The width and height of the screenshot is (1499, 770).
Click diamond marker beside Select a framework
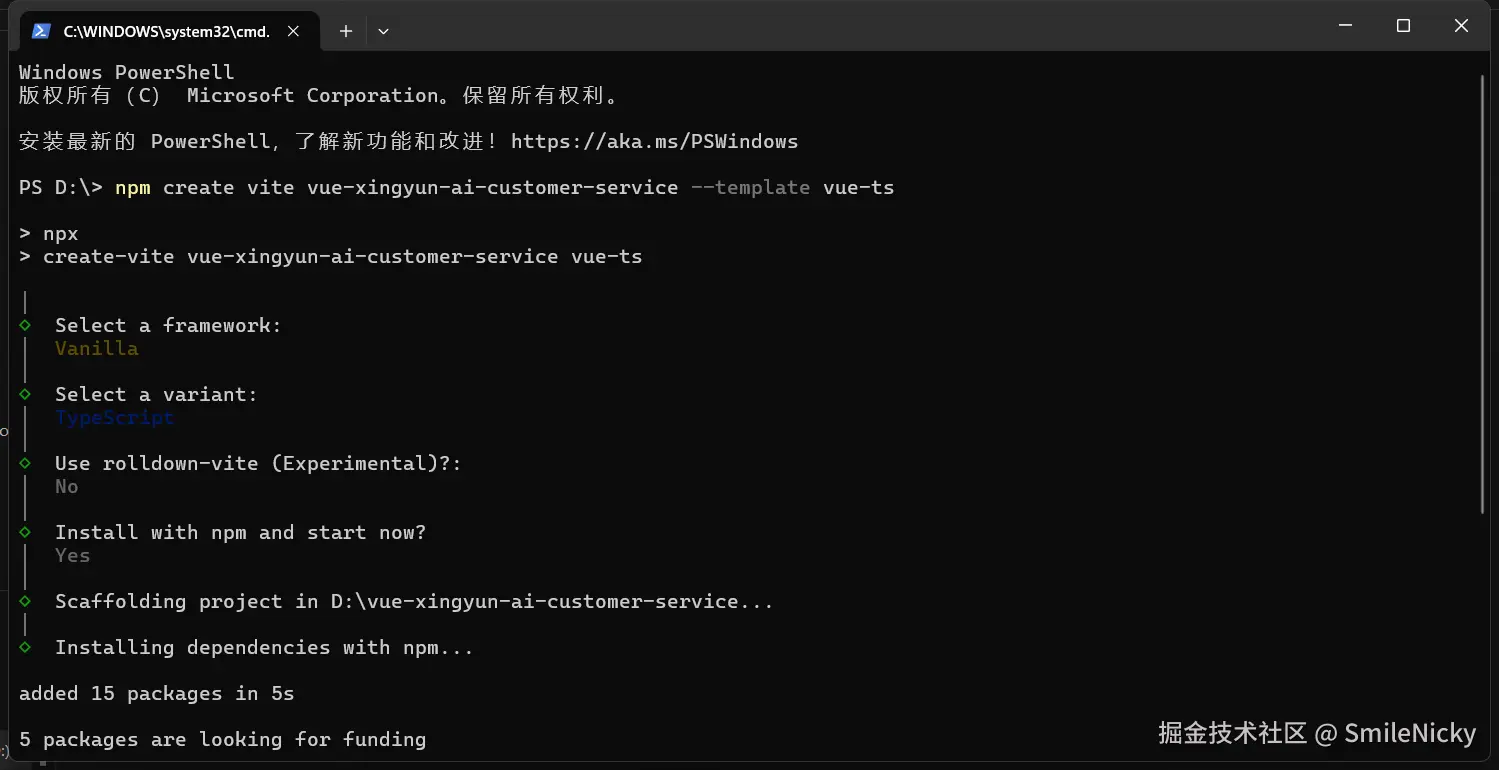(x=25, y=325)
